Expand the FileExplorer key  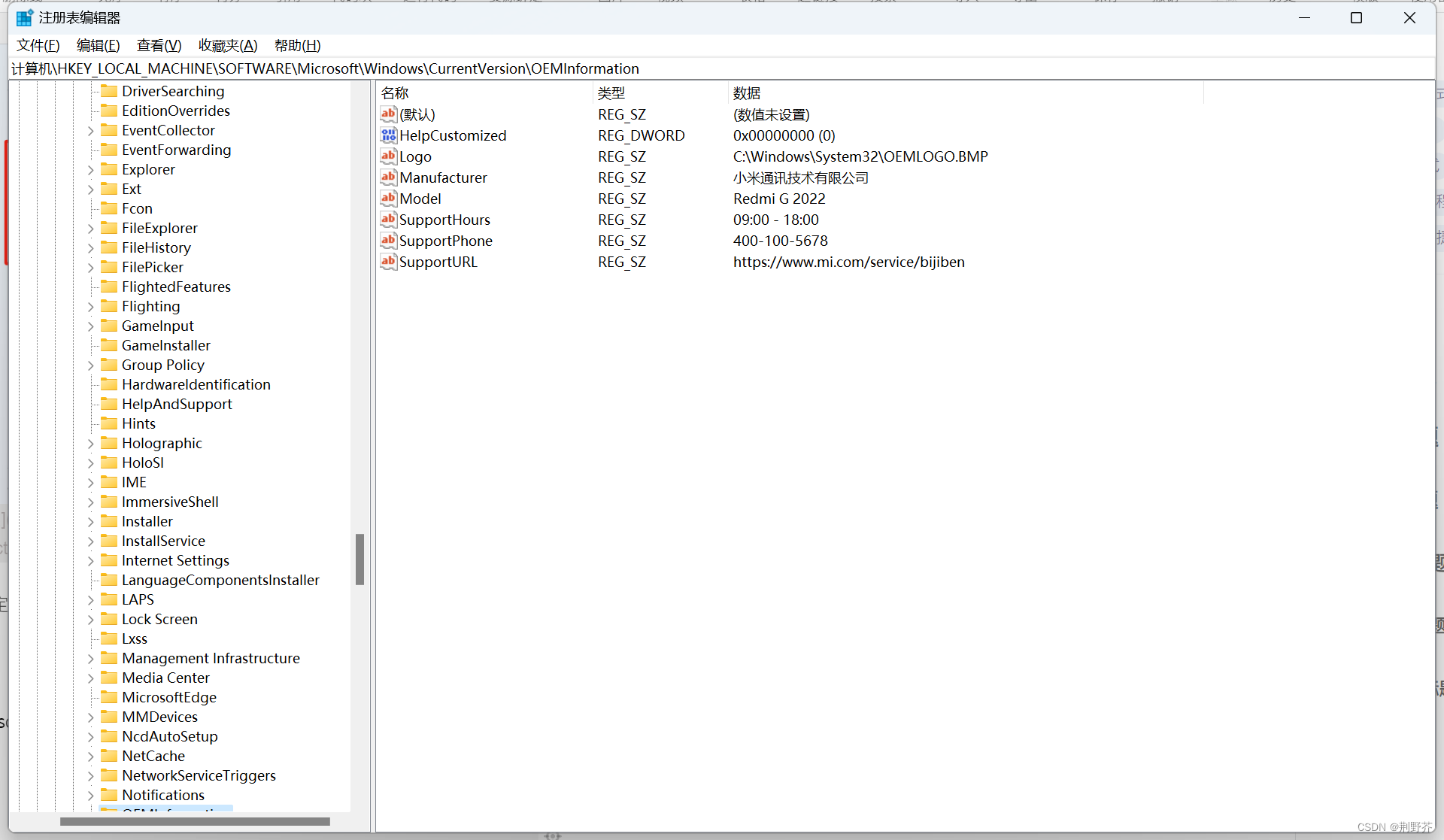tap(90, 228)
